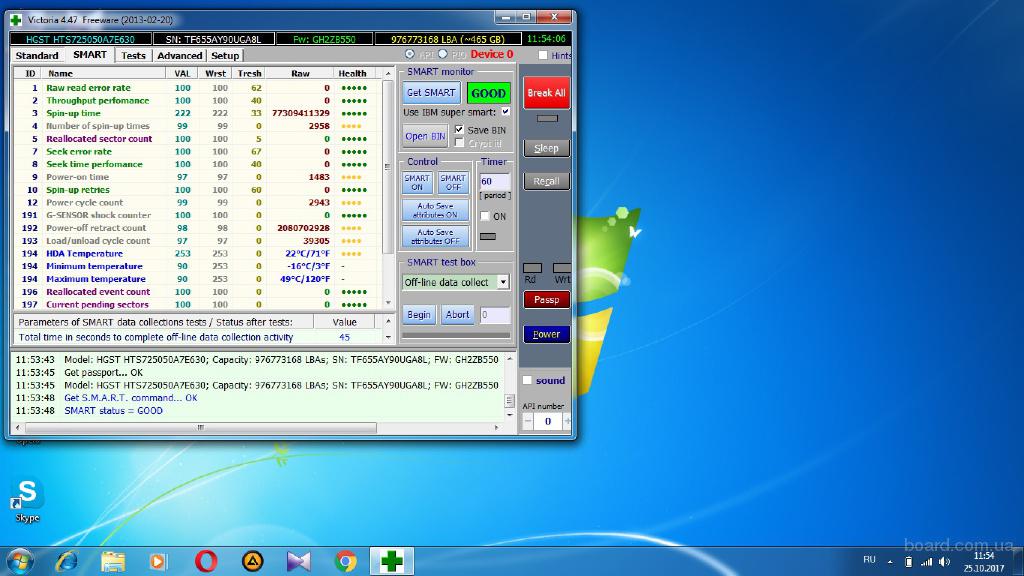Select the API radio button

tap(410, 54)
